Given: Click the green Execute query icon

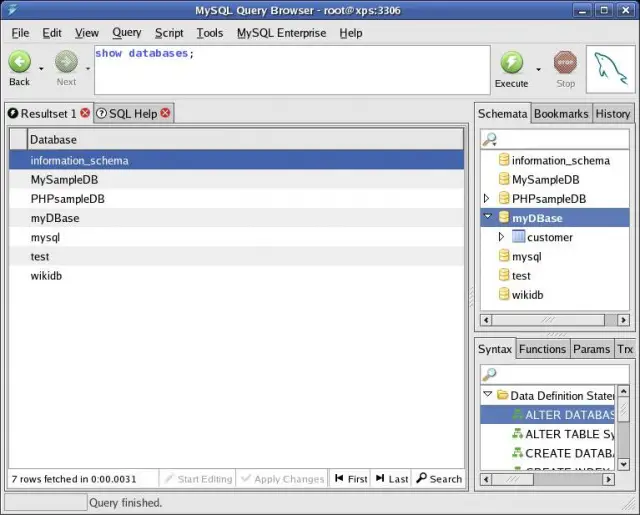Looking at the screenshot, I should (x=511, y=63).
